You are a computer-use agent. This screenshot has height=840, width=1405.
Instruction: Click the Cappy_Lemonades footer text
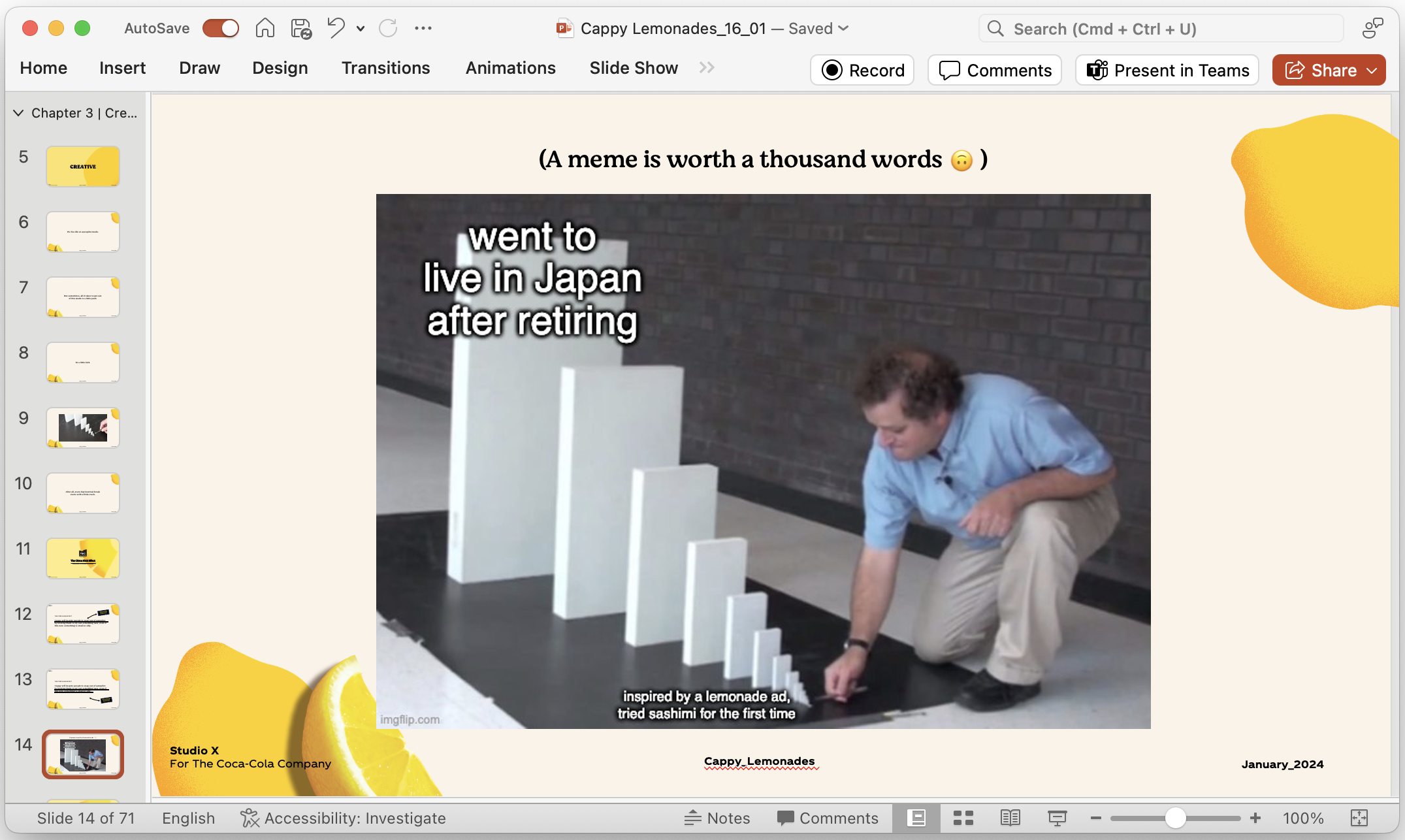760,761
